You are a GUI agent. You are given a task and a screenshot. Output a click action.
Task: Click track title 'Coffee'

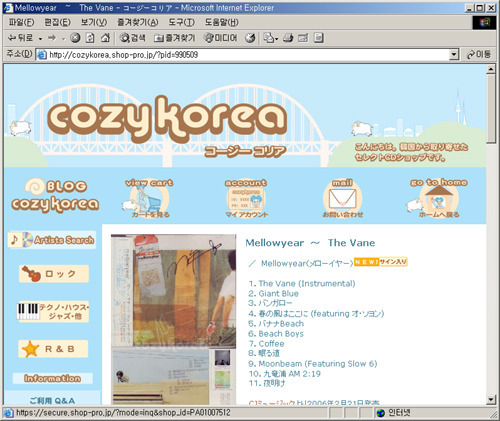tap(271, 344)
